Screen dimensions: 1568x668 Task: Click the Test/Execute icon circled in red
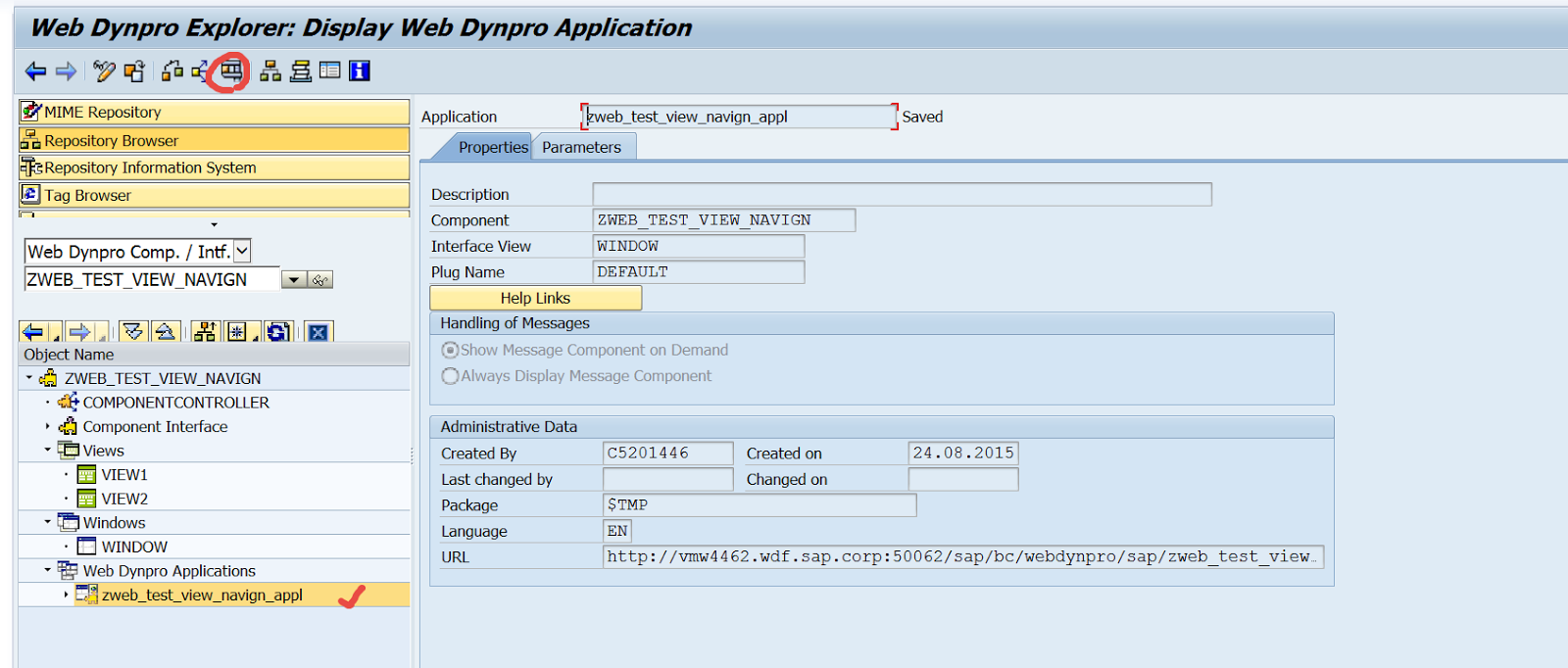[231, 71]
